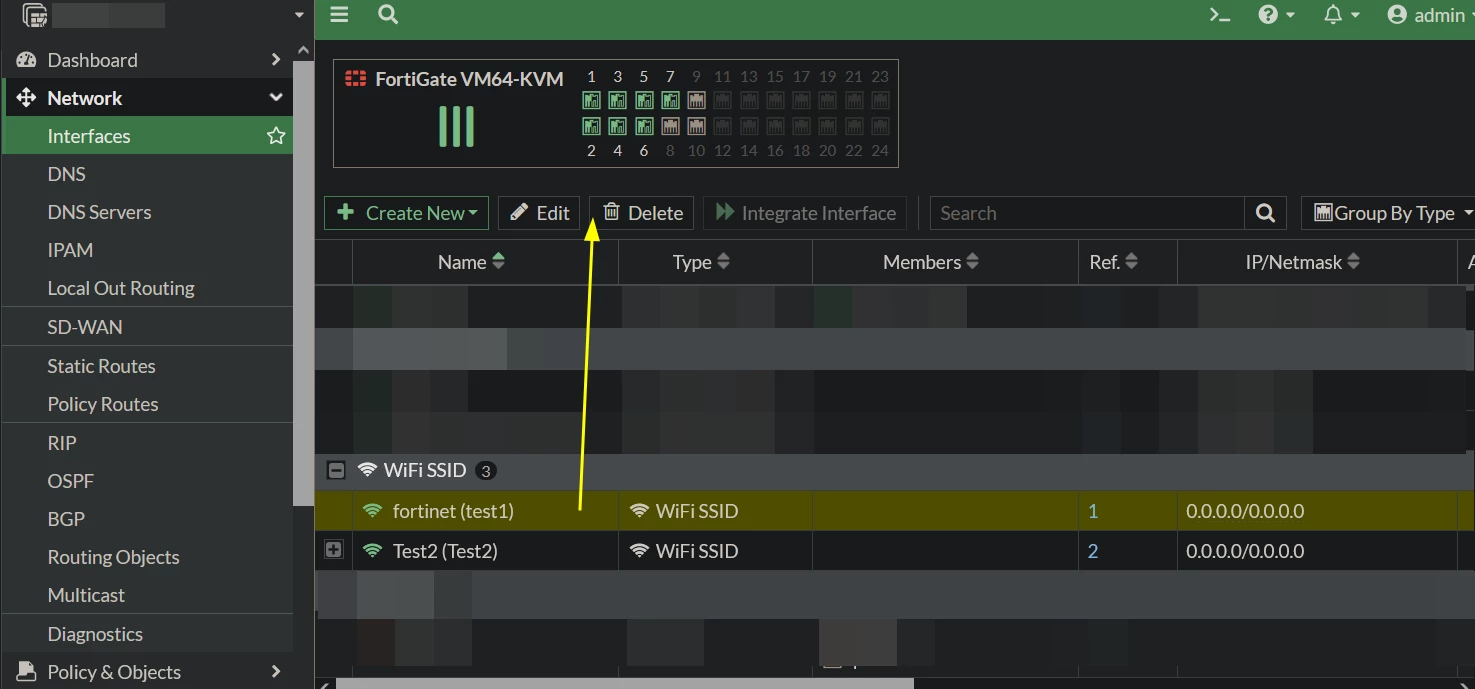The width and height of the screenshot is (1475, 689).
Task: Open references count 1 for fortinet
Action: pos(1093,511)
